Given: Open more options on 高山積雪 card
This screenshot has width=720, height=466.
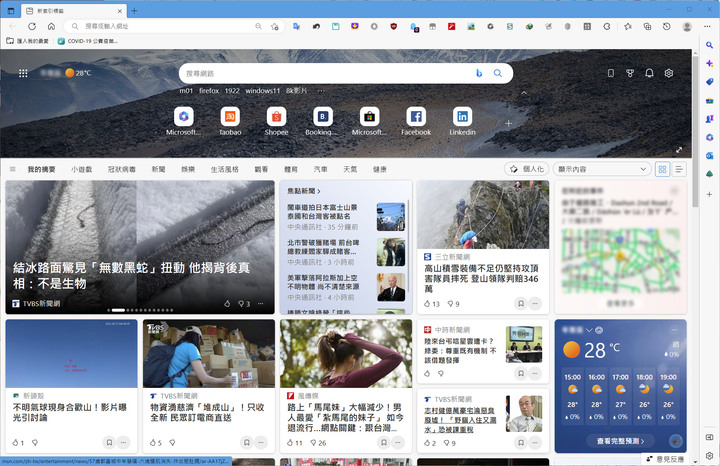Looking at the screenshot, I should point(535,303).
